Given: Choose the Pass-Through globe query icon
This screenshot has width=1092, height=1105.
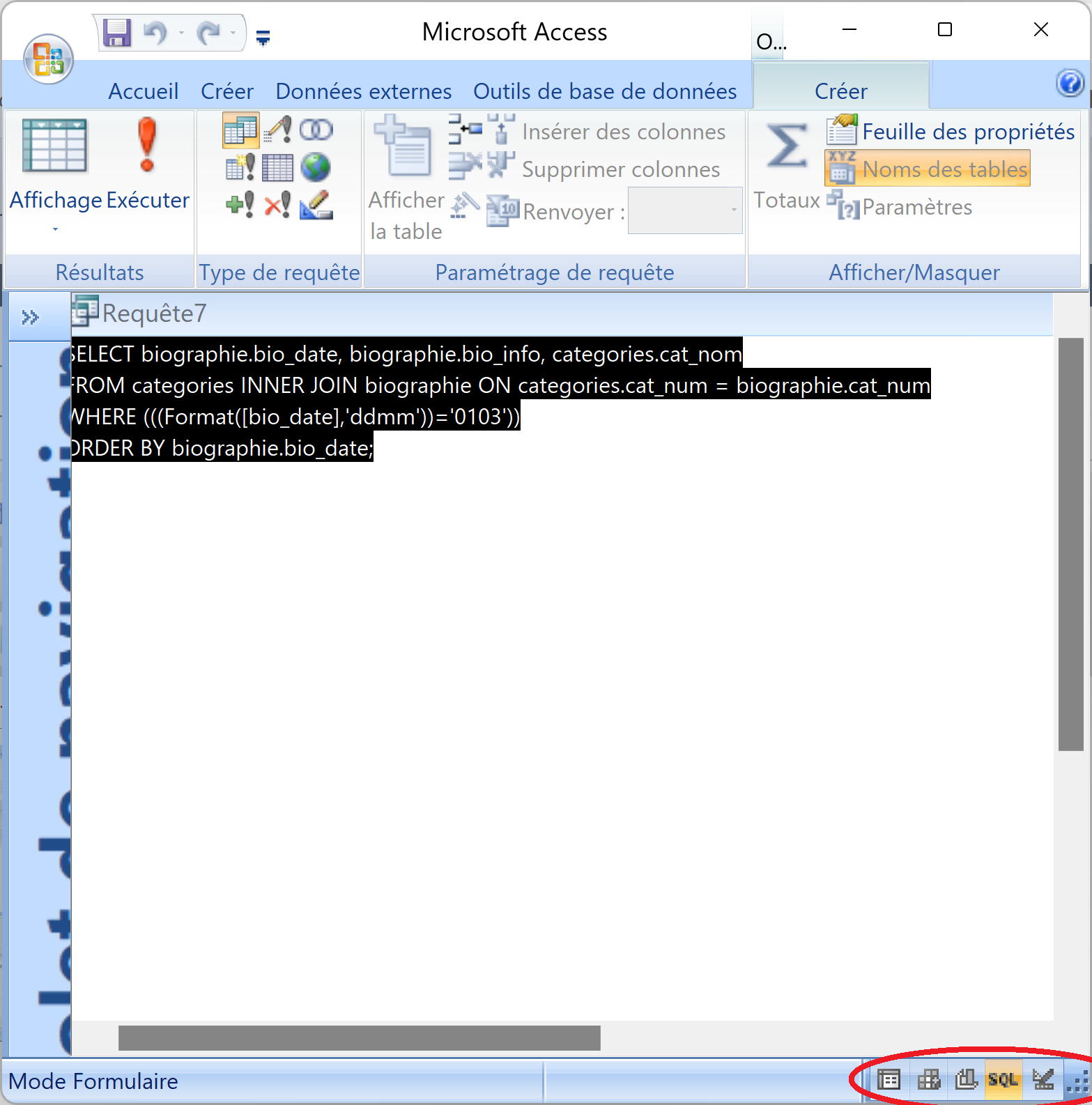Looking at the screenshot, I should click(316, 167).
